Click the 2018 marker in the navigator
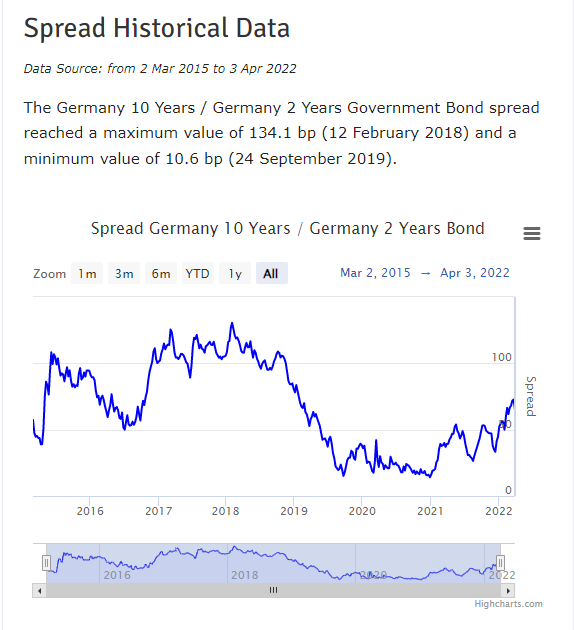Image resolution: width=574 pixels, height=630 pixels. [x=245, y=575]
